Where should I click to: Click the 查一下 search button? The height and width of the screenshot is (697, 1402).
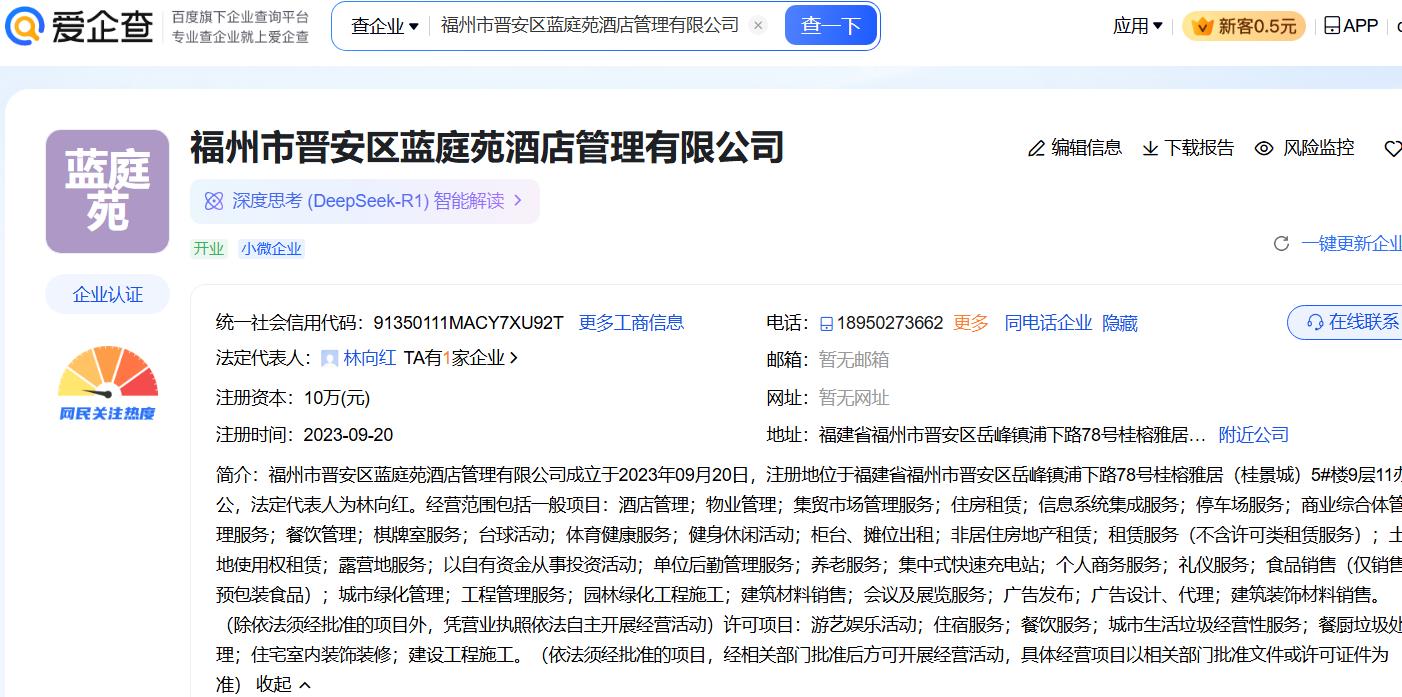coord(830,26)
